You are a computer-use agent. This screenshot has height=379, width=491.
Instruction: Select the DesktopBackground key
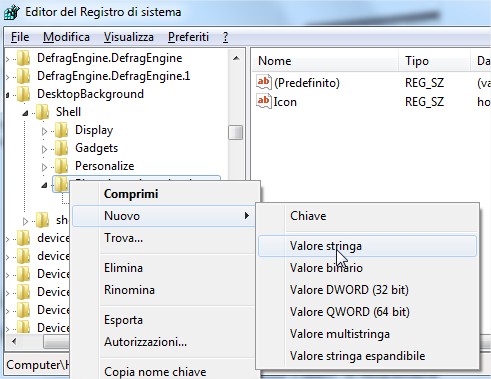pyautogui.click(x=90, y=94)
